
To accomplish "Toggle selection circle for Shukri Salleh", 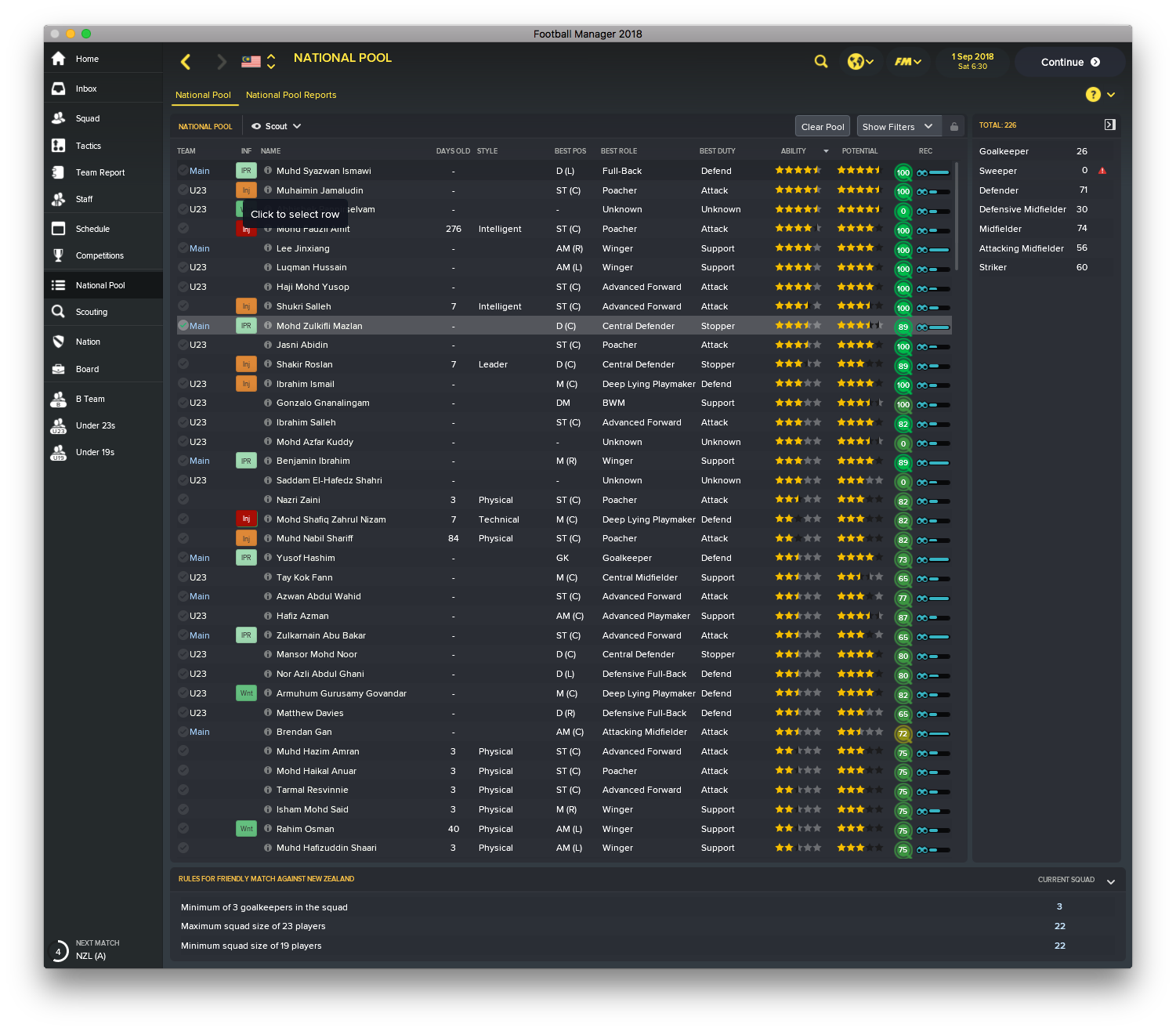I will (183, 306).
